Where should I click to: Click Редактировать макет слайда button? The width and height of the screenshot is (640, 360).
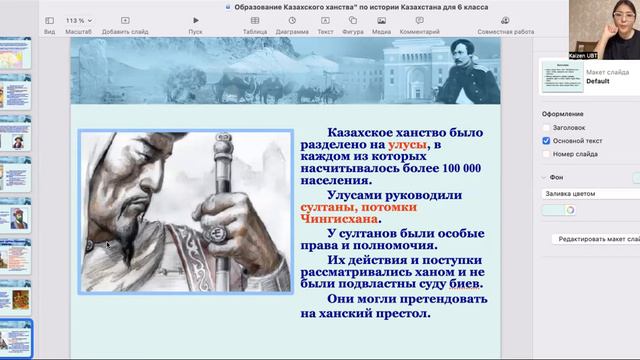tap(596, 239)
